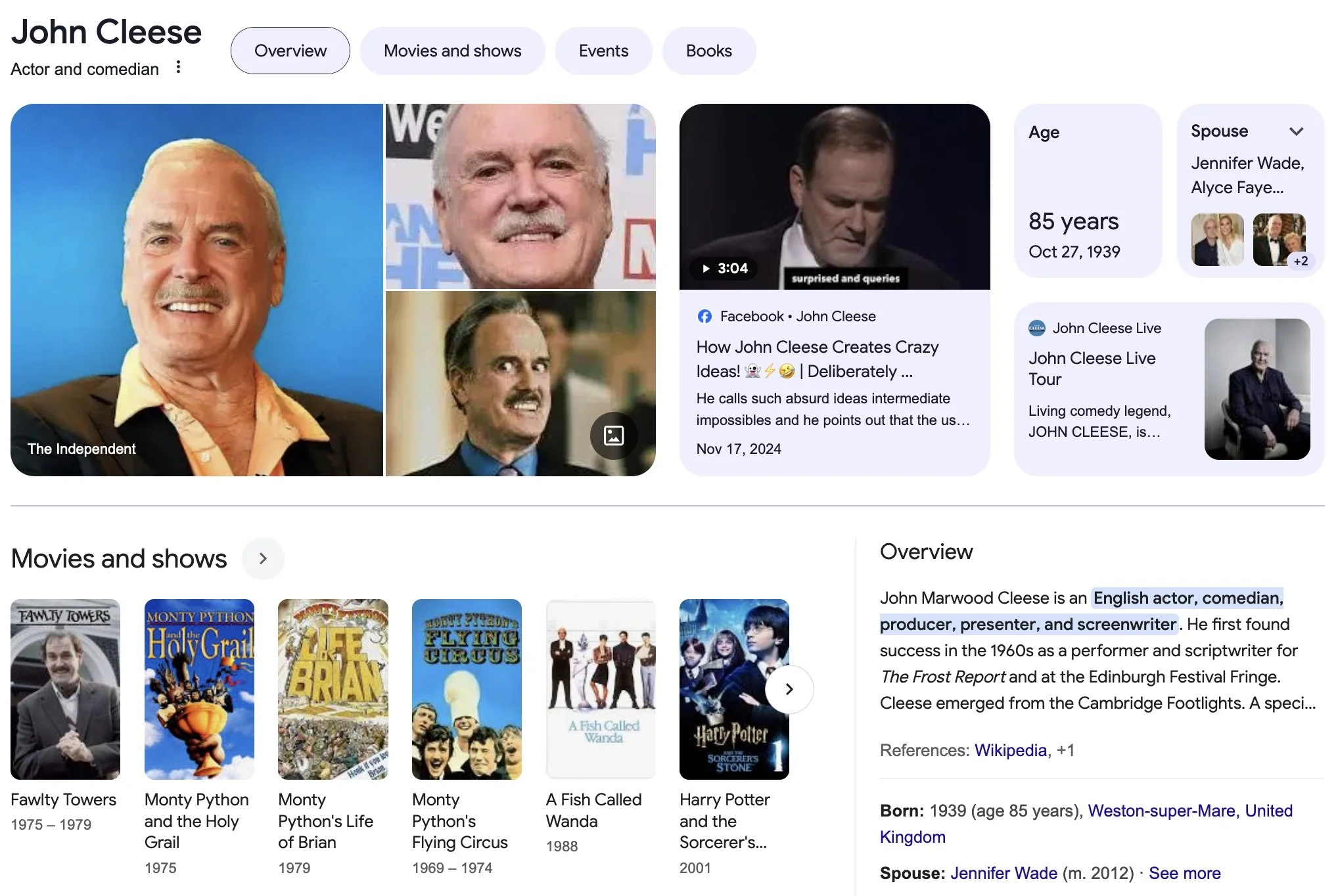The width and height of the screenshot is (1338, 896).
Task: Click arrow next to Movies and shows heading
Action: tap(263, 558)
